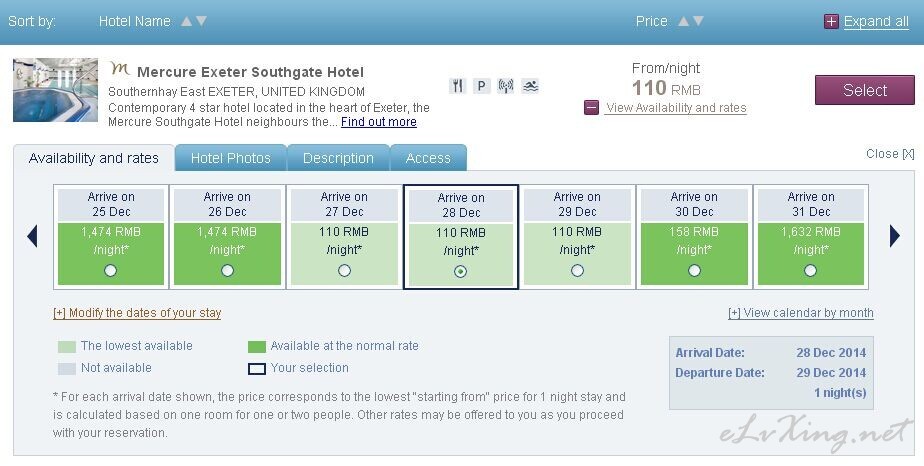The image size is (924, 466).
Task: Click the Mercure brand logo
Action: (120, 69)
